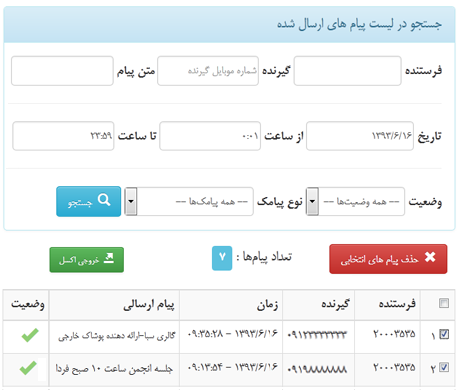
Task: Click the X icon on the red delete button
Action: (430, 257)
